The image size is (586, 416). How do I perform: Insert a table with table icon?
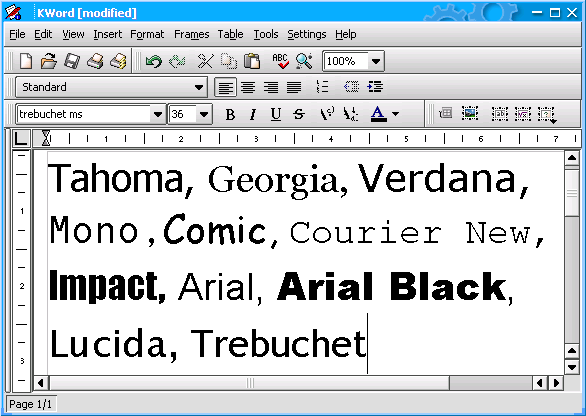tap(445, 113)
